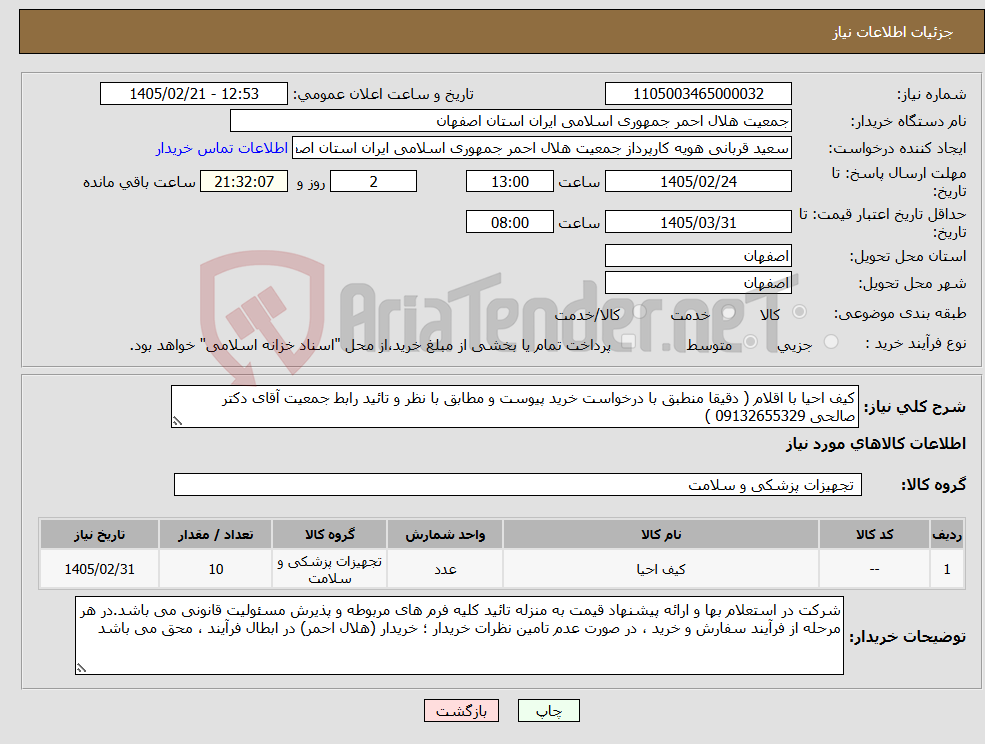Click the تاریخ نیاز column header
The height and width of the screenshot is (744, 985).
tap(99, 534)
